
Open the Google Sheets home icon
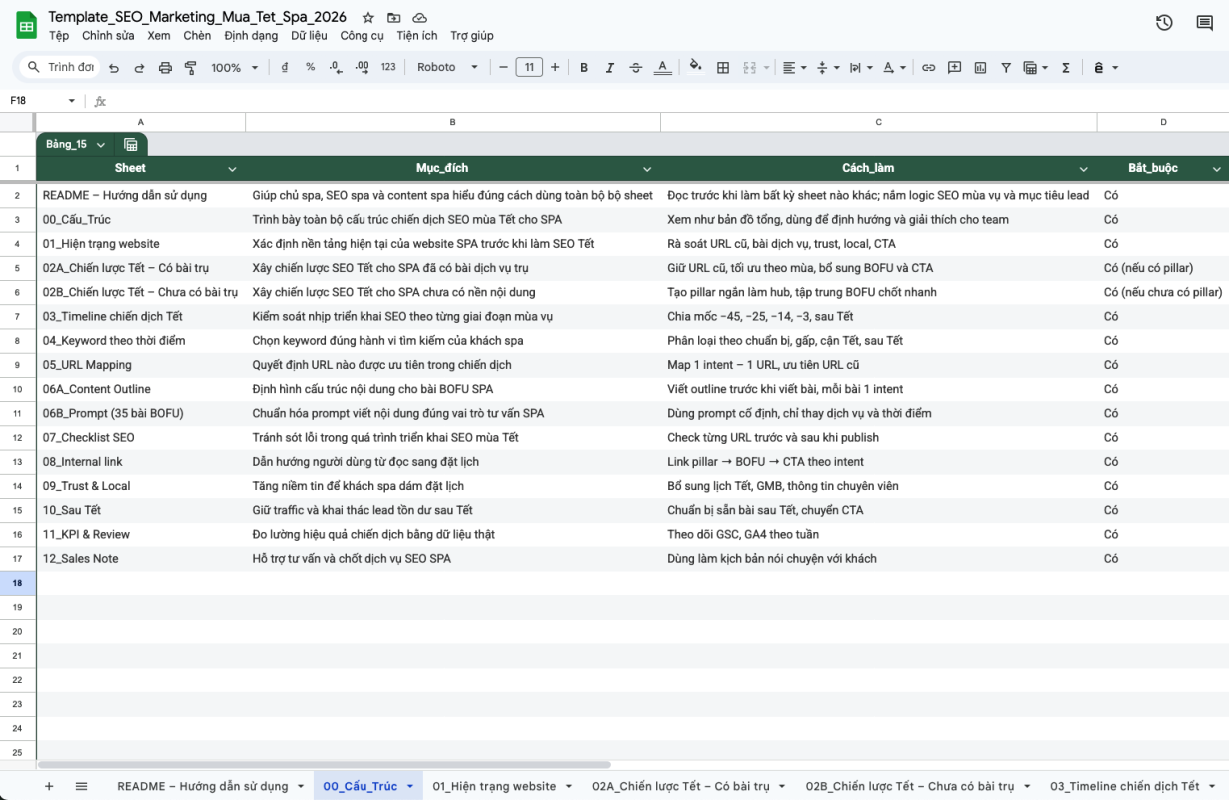click(x=27, y=25)
